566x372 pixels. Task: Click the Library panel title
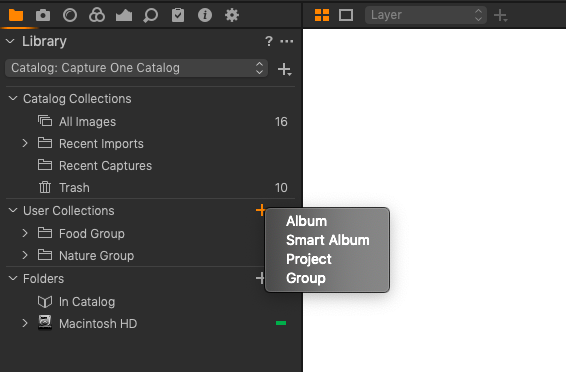point(44,41)
